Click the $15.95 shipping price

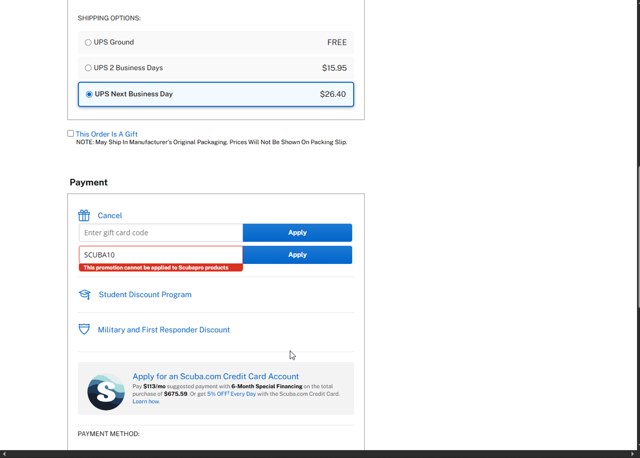tap(334, 68)
